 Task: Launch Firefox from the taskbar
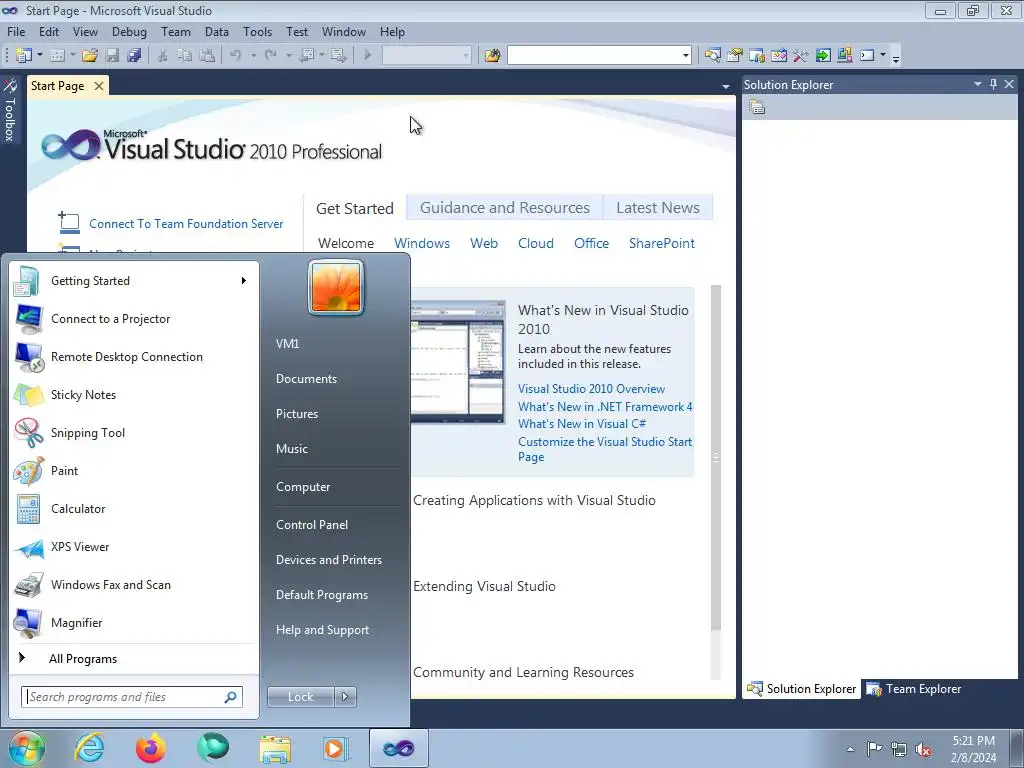pos(151,748)
